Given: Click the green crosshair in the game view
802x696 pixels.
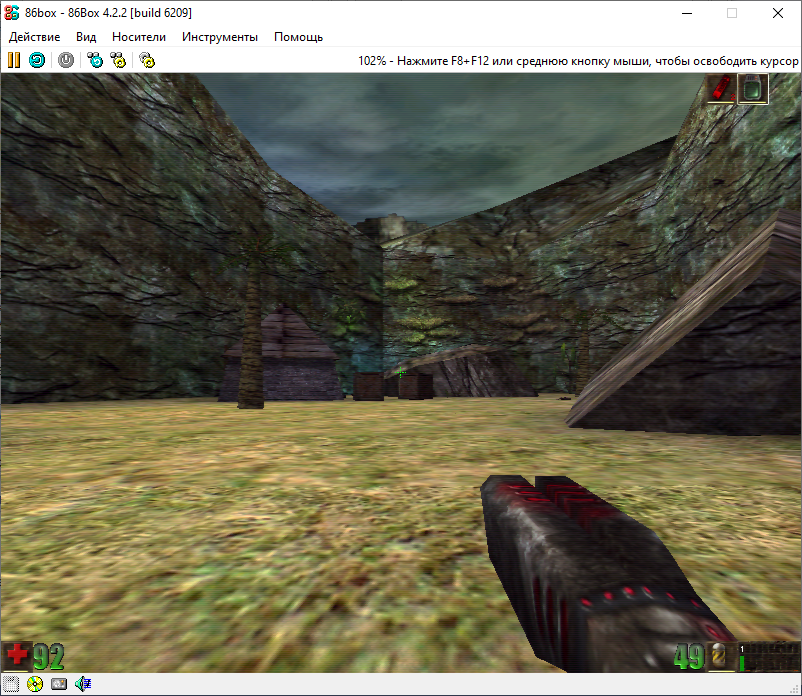Looking at the screenshot, I should tap(400, 373).
